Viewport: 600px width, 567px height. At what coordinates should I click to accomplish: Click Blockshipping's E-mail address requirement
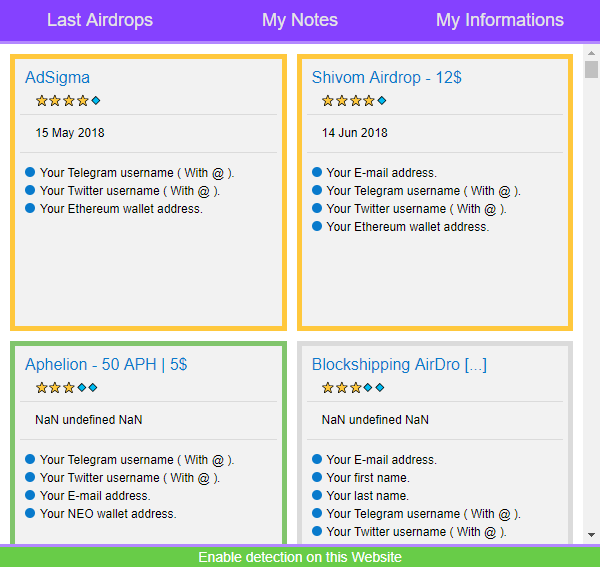pyautogui.click(x=374, y=459)
